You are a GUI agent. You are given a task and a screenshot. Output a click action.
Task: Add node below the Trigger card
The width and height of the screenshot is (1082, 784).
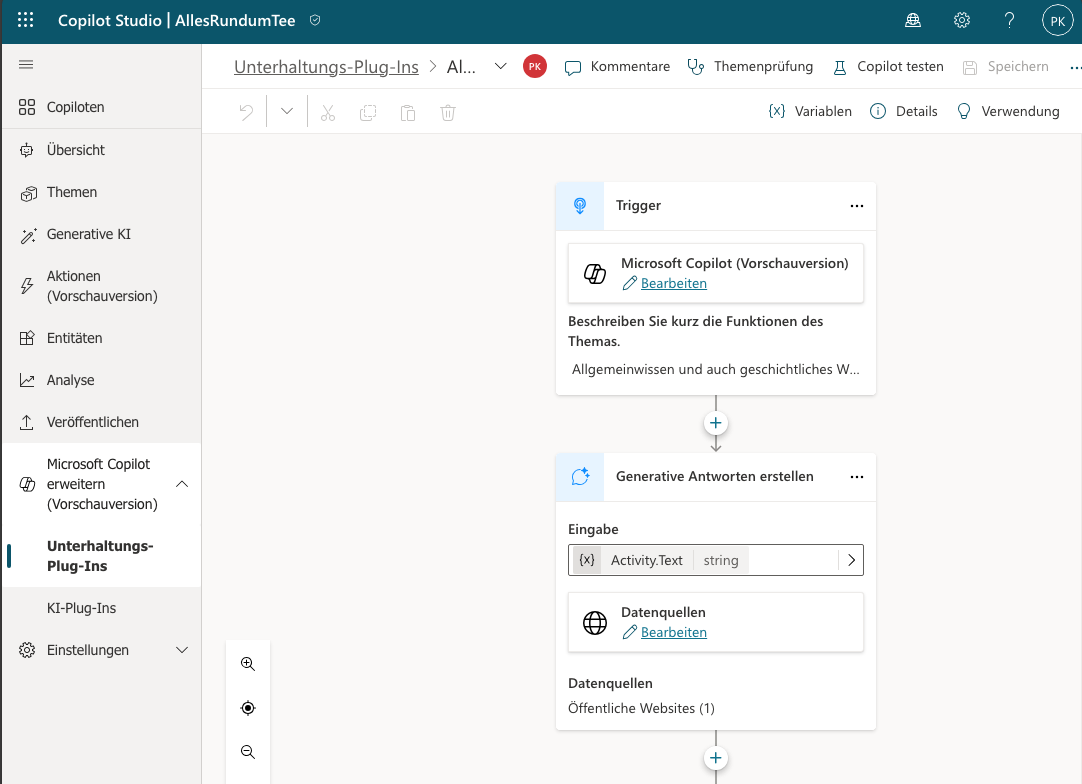click(716, 423)
